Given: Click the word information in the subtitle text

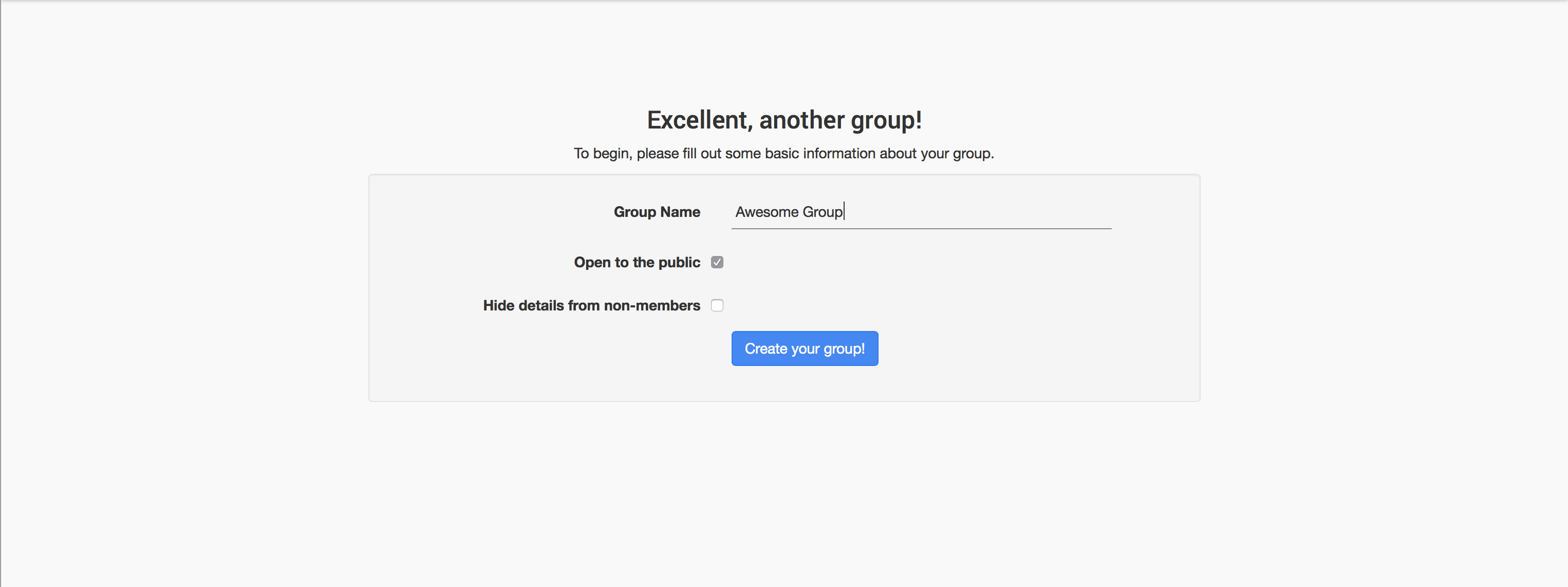Looking at the screenshot, I should [x=839, y=154].
